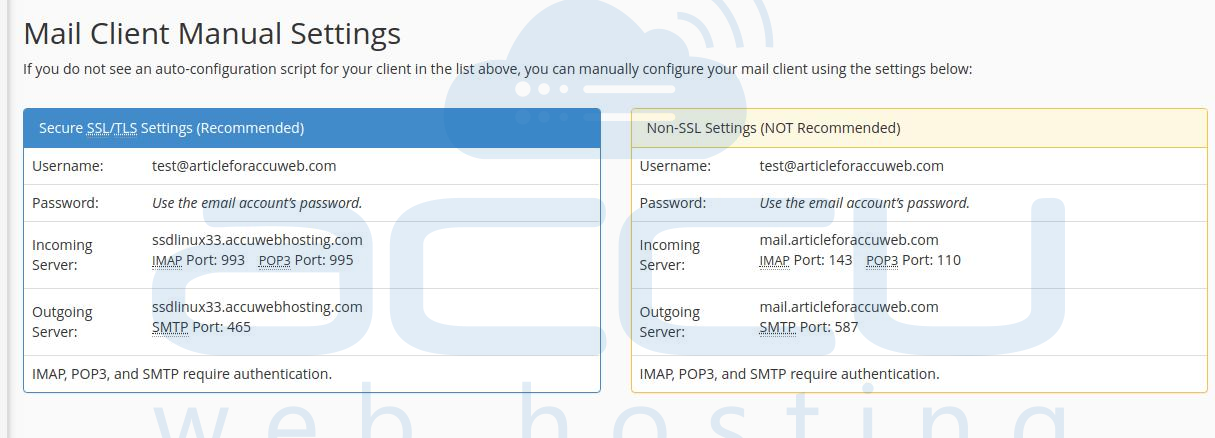Click Password label in Non-SSL panel
Image resolution: width=1215 pixels, height=438 pixels.
point(673,203)
